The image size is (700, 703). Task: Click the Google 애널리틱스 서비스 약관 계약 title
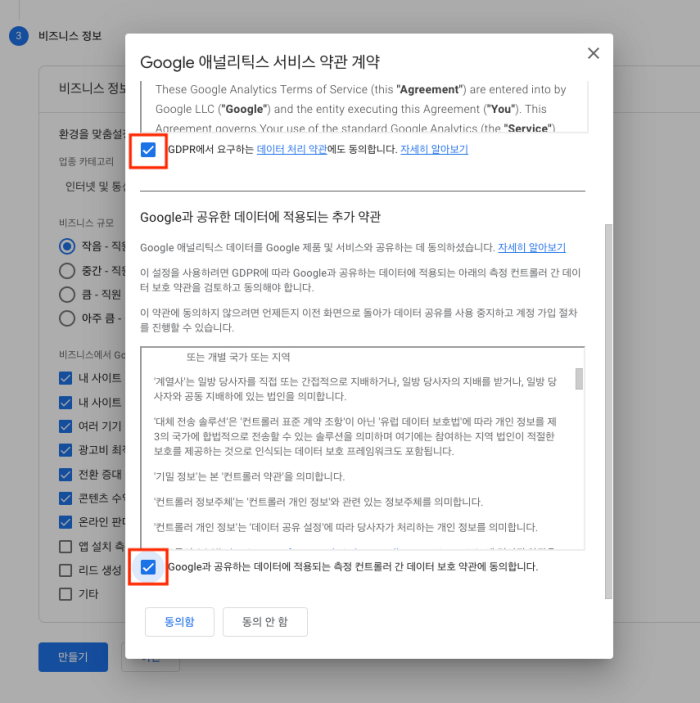coord(260,62)
